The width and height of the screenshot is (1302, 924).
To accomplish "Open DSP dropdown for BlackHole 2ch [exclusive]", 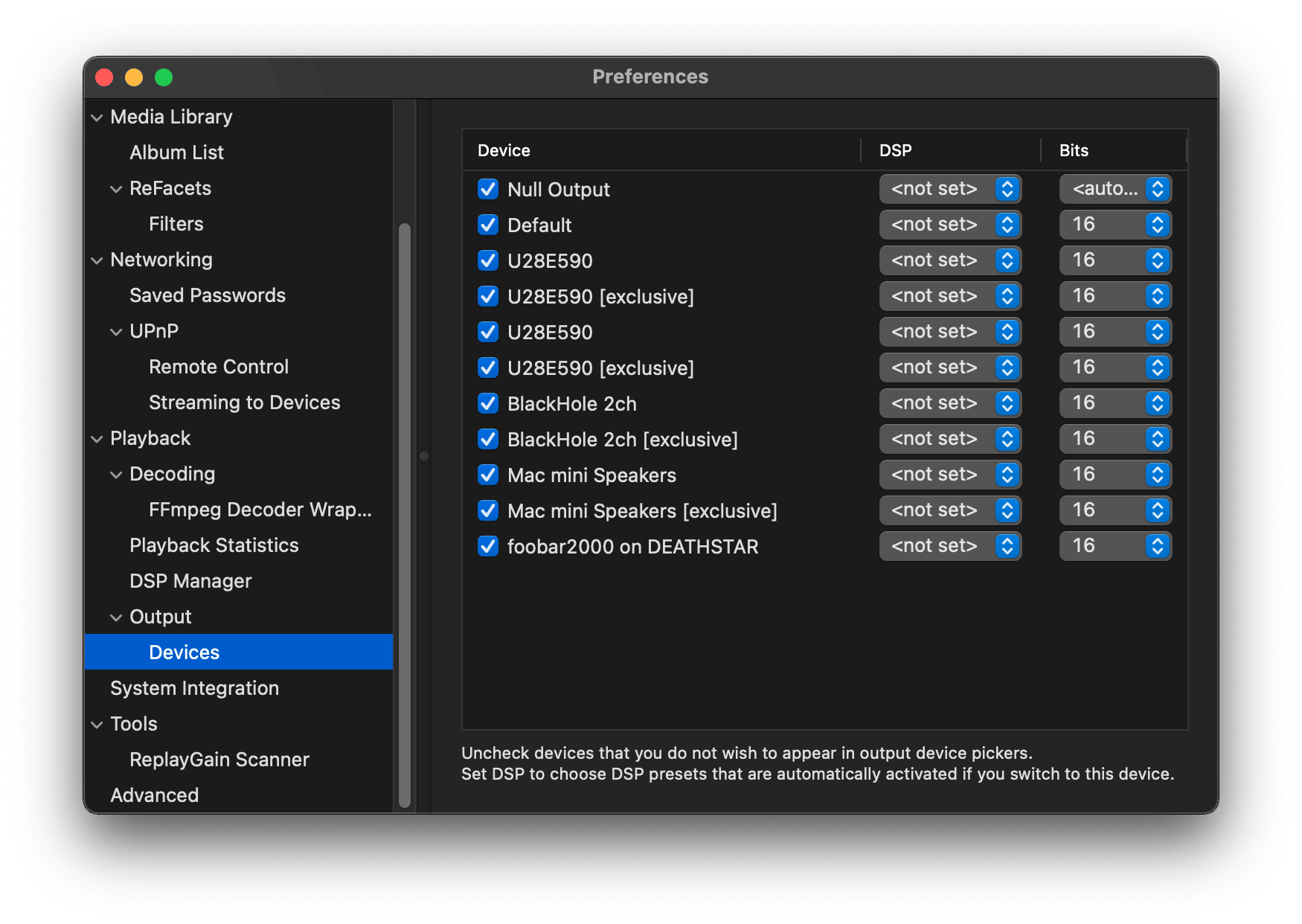I will tap(950, 439).
